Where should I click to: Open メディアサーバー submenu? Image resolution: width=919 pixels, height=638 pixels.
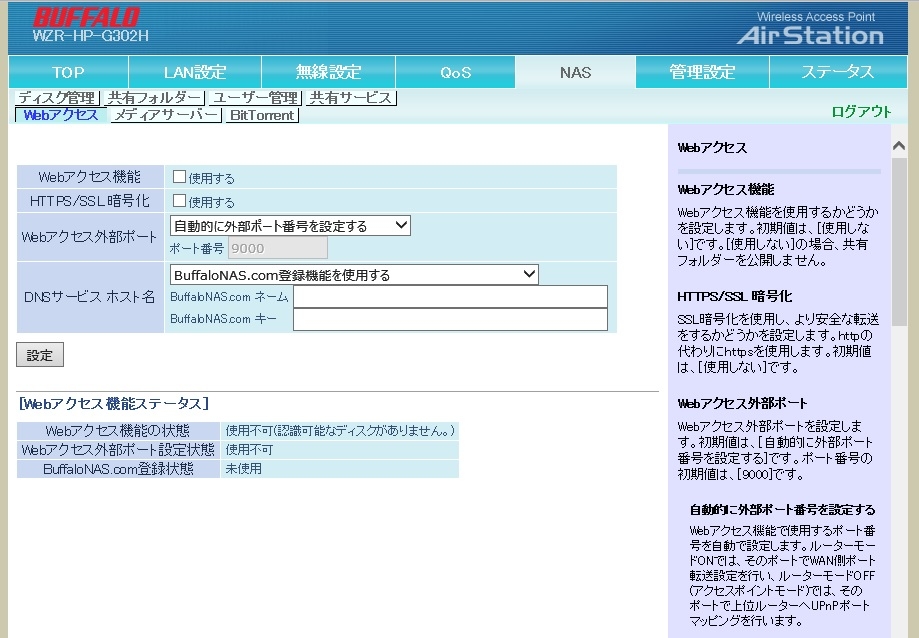point(166,115)
